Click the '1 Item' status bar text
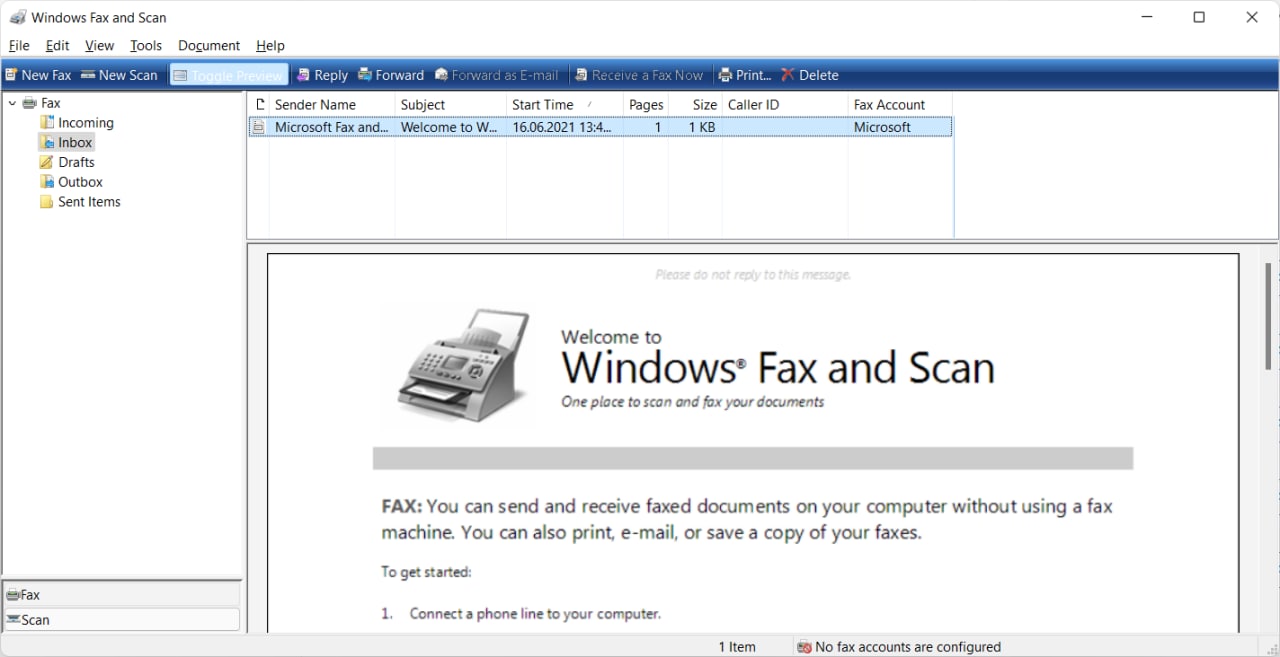1280x657 pixels. coord(737,647)
